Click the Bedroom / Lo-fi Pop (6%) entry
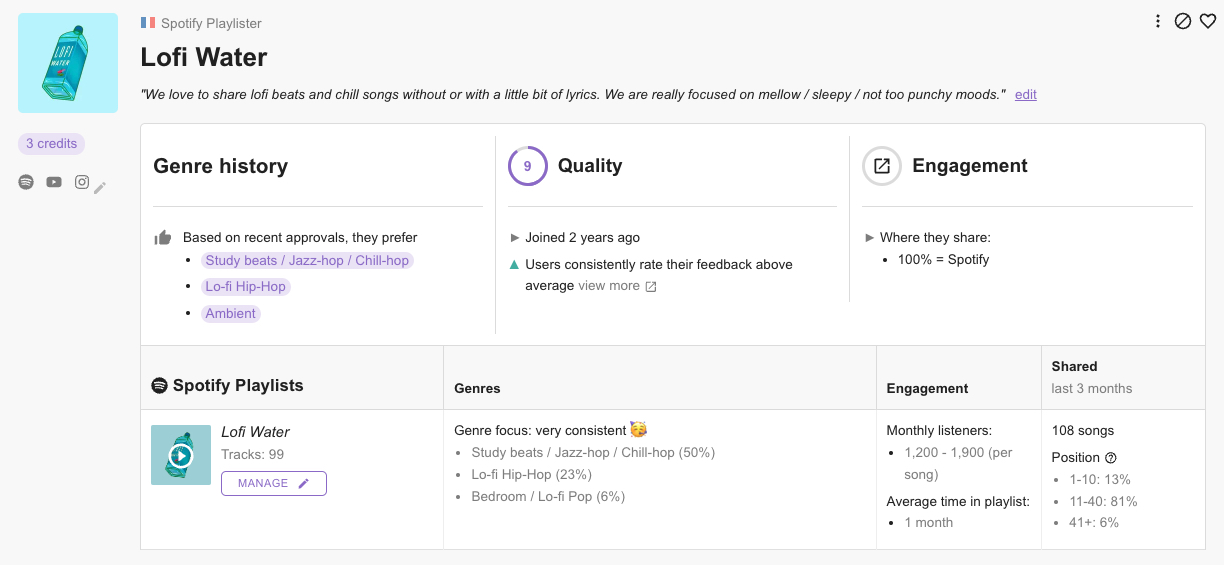The width and height of the screenshot is (1224, 565). [x=548, y=496]
